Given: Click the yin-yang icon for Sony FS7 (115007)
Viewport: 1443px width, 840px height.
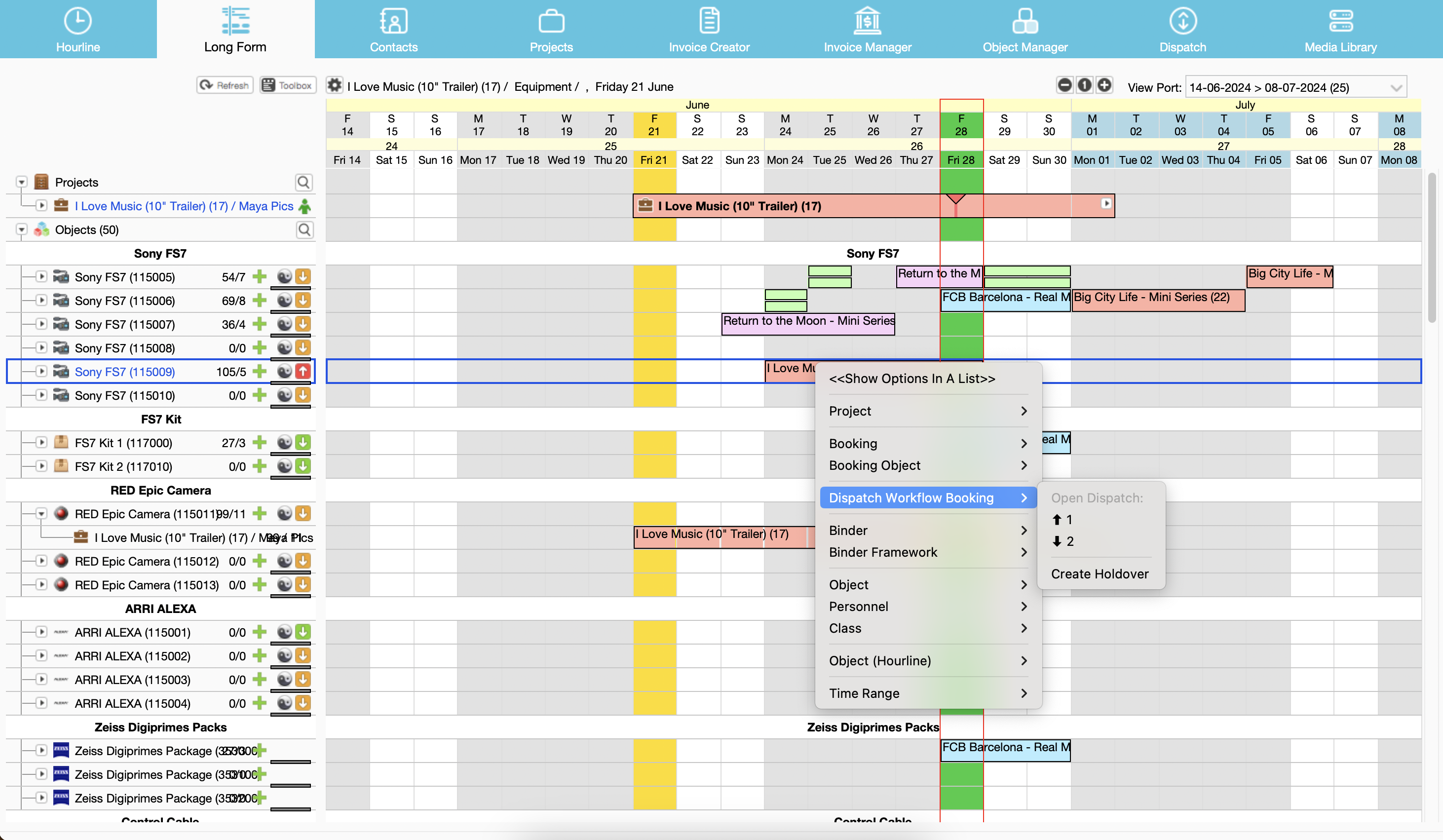Looking at the screenshot, I should [284, 324].
